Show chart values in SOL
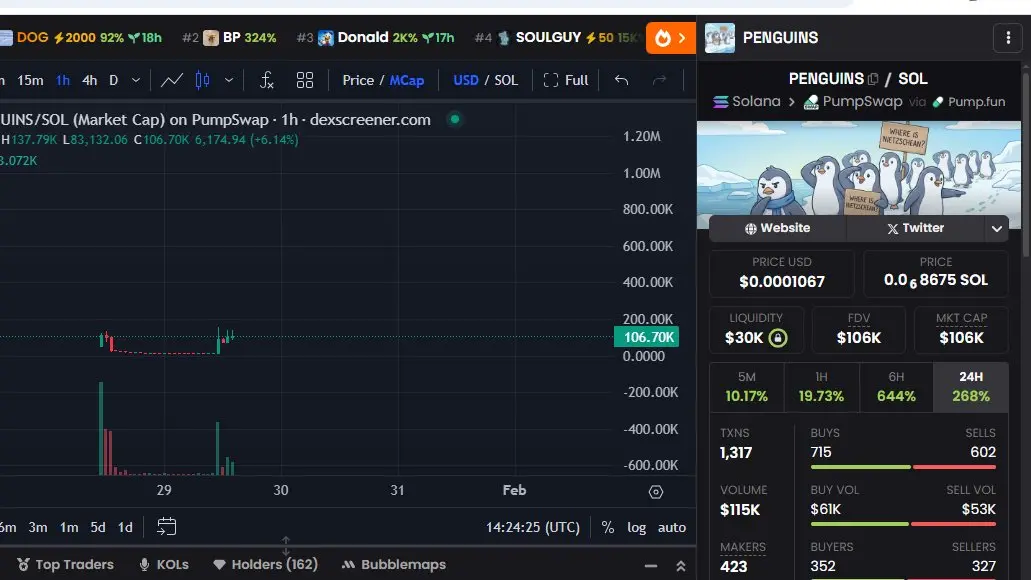The image size is (1031, 580). click(506, 80)
